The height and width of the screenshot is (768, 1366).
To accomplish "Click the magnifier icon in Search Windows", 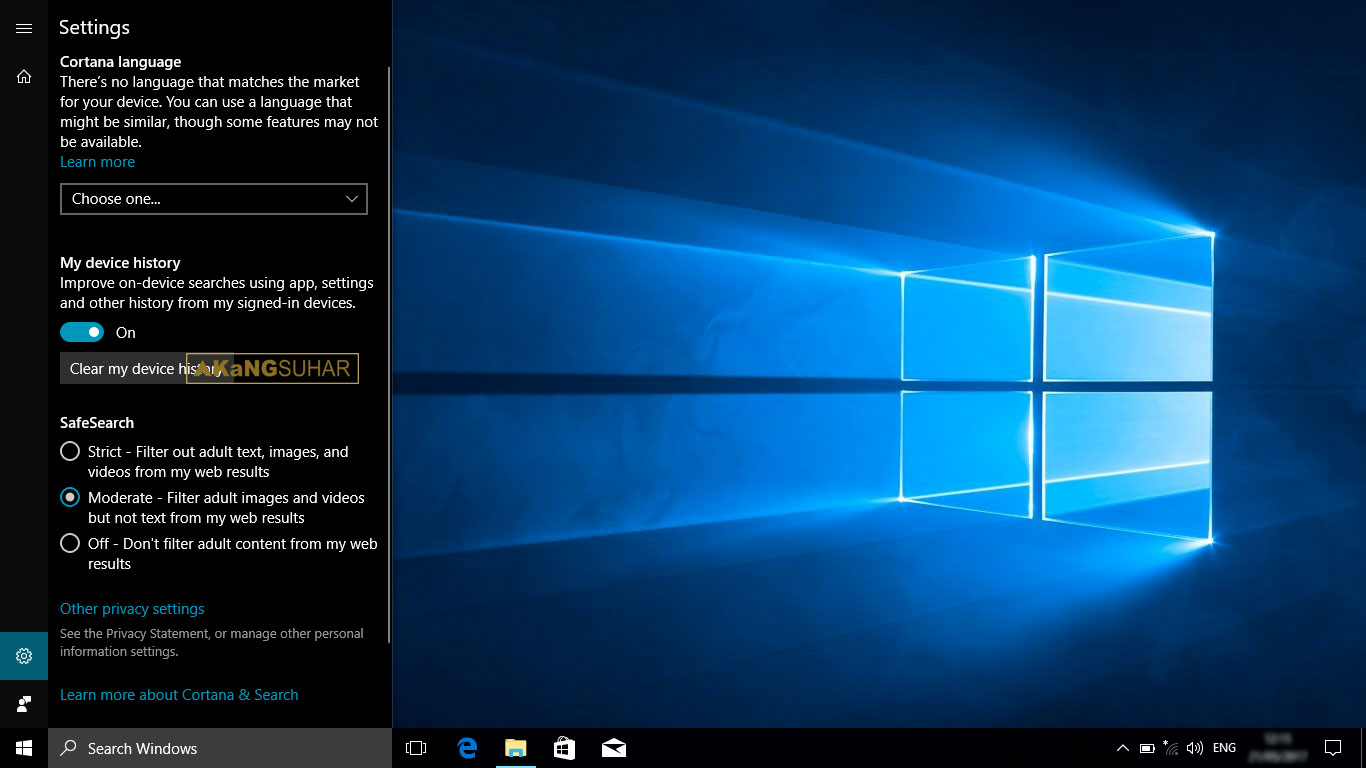I will coord(69,748).
